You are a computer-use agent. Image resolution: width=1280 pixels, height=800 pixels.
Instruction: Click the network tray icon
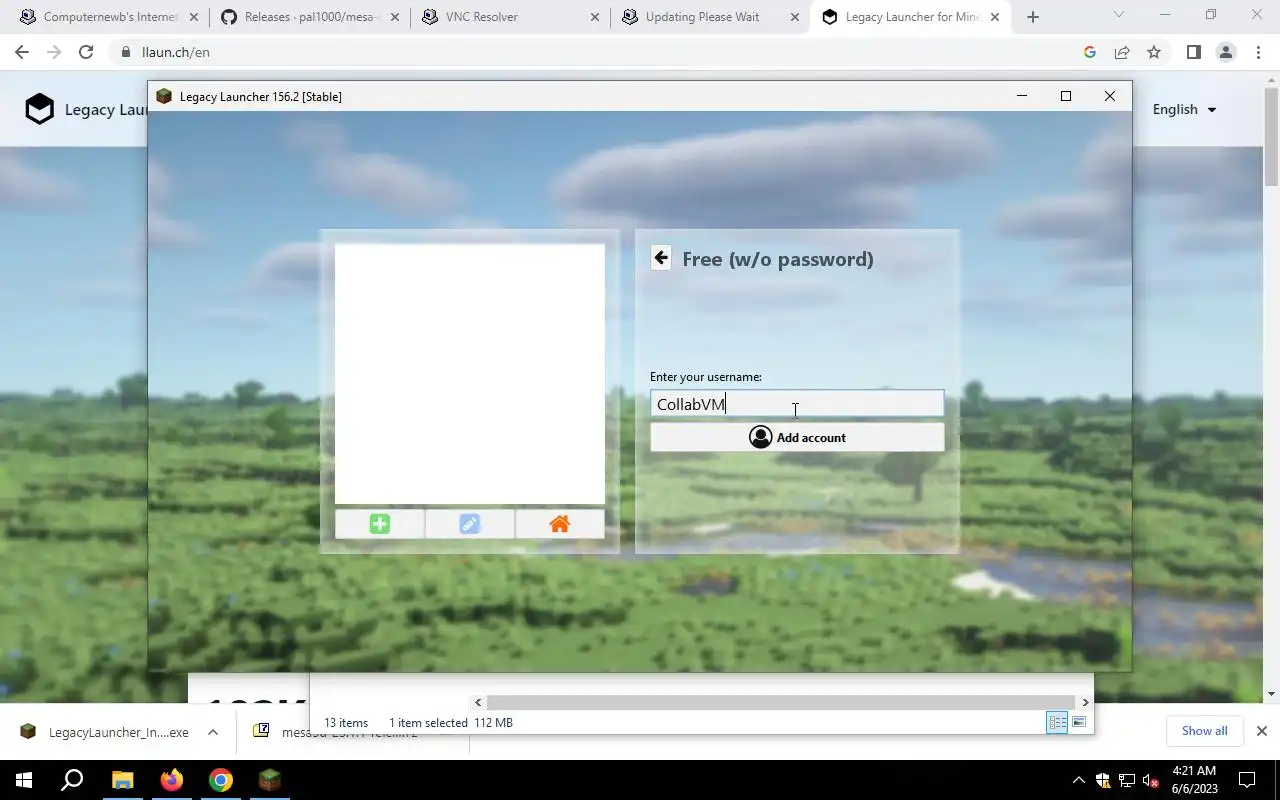(1127, 780)
